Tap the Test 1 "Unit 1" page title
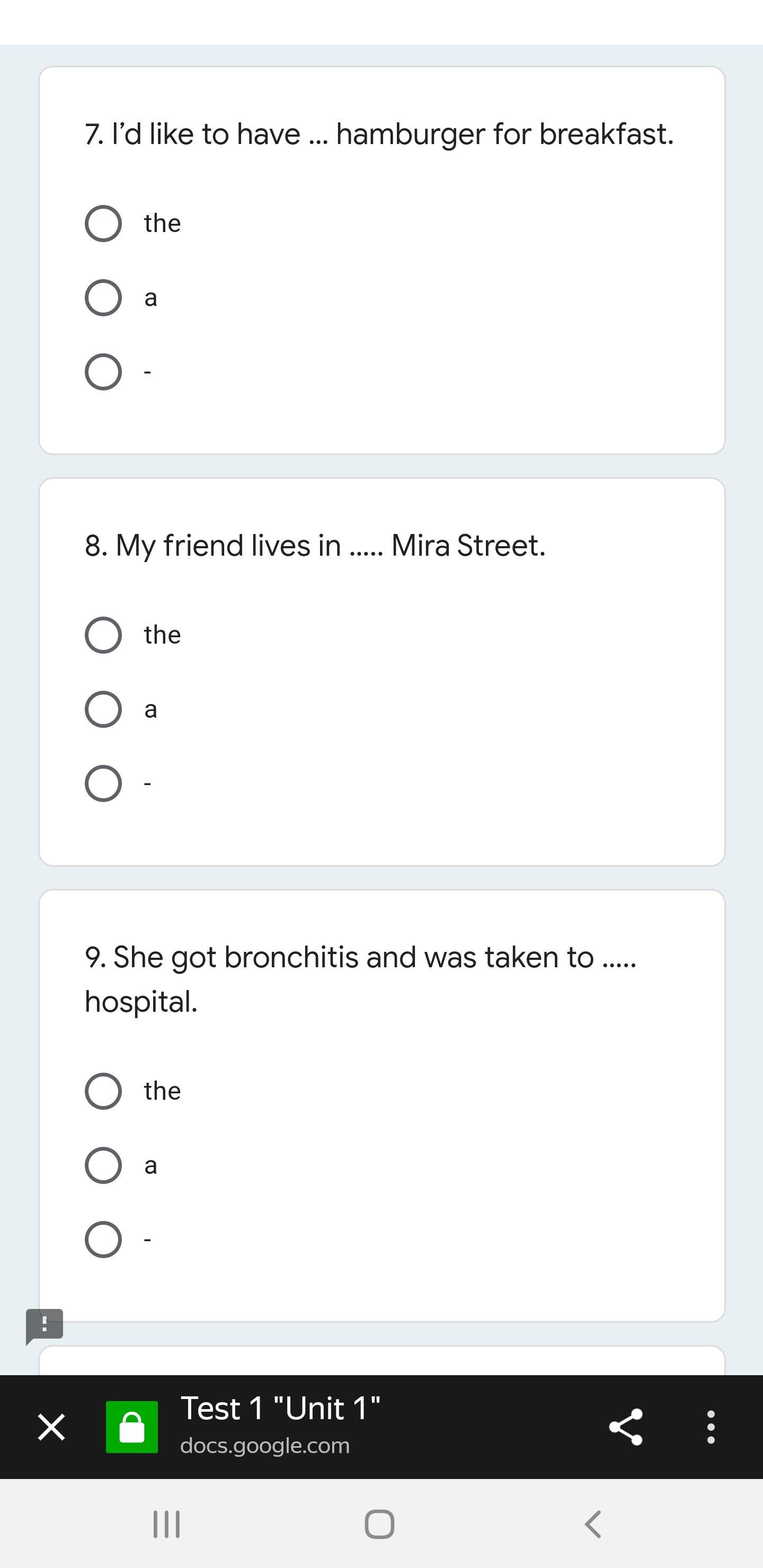The image size is (763, 1568). pyautogui.click(x=280, y=1409)
